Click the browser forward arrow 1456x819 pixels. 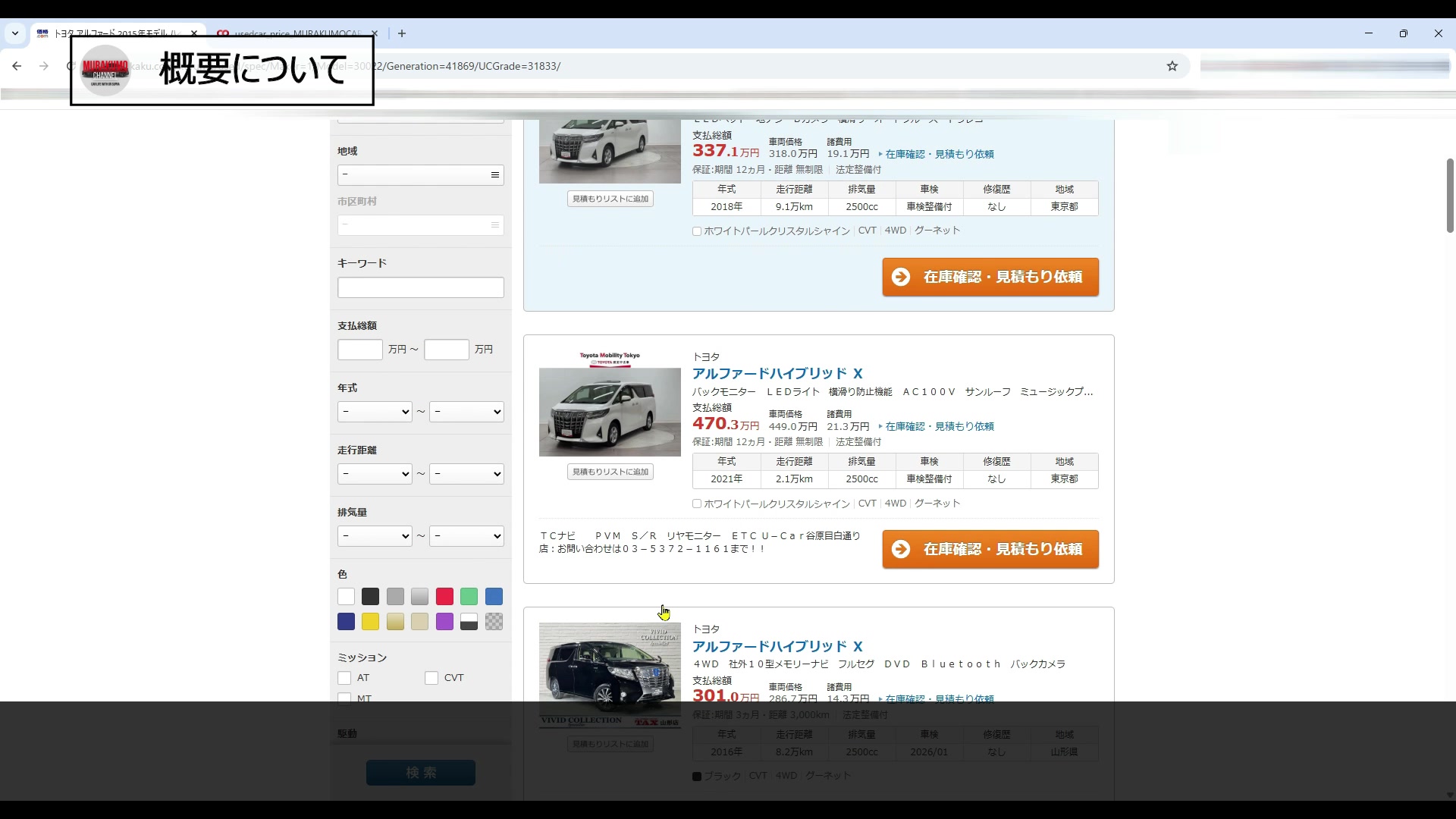click(44, 66)
